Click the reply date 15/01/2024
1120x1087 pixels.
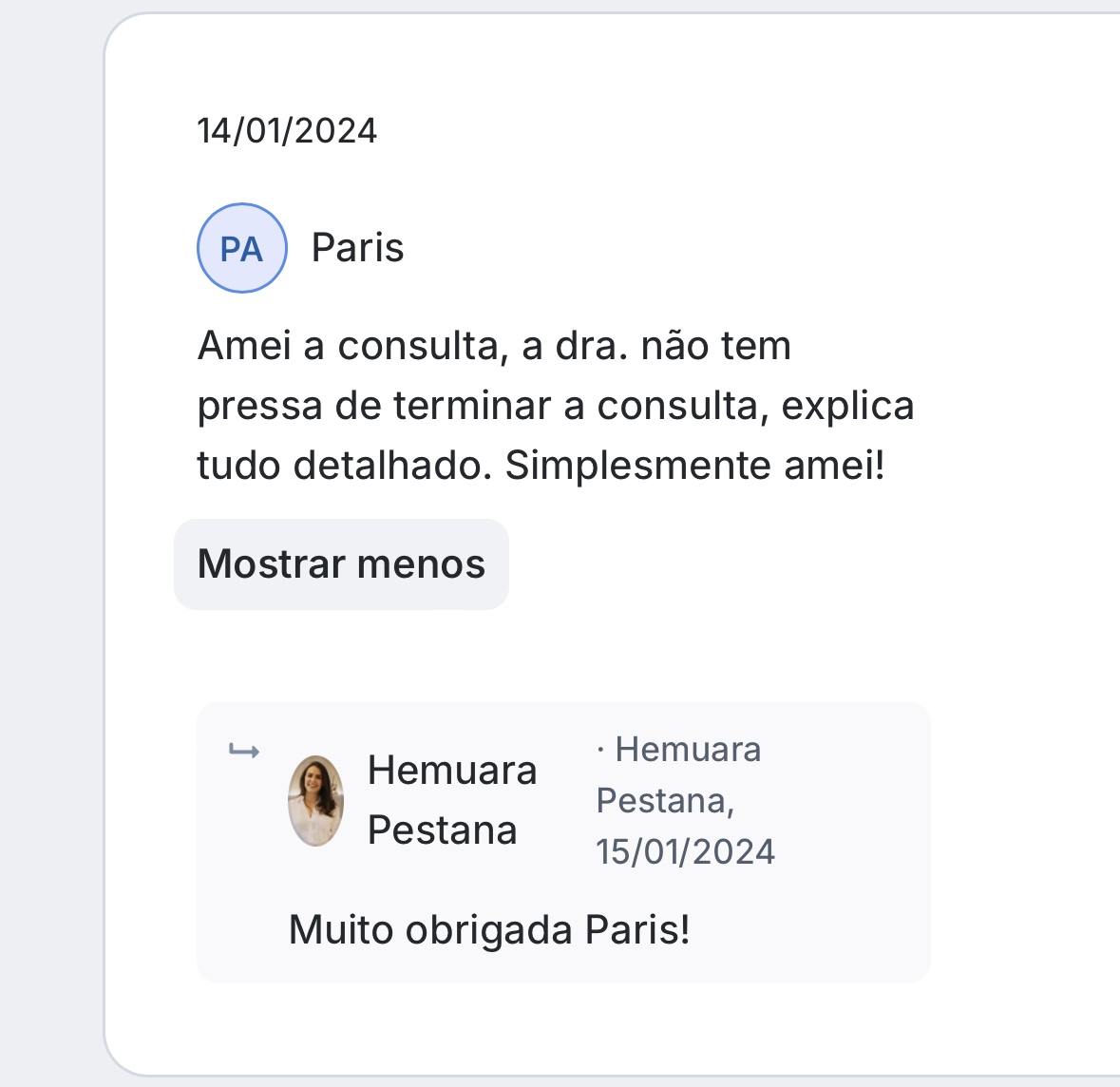coord(685,851)
